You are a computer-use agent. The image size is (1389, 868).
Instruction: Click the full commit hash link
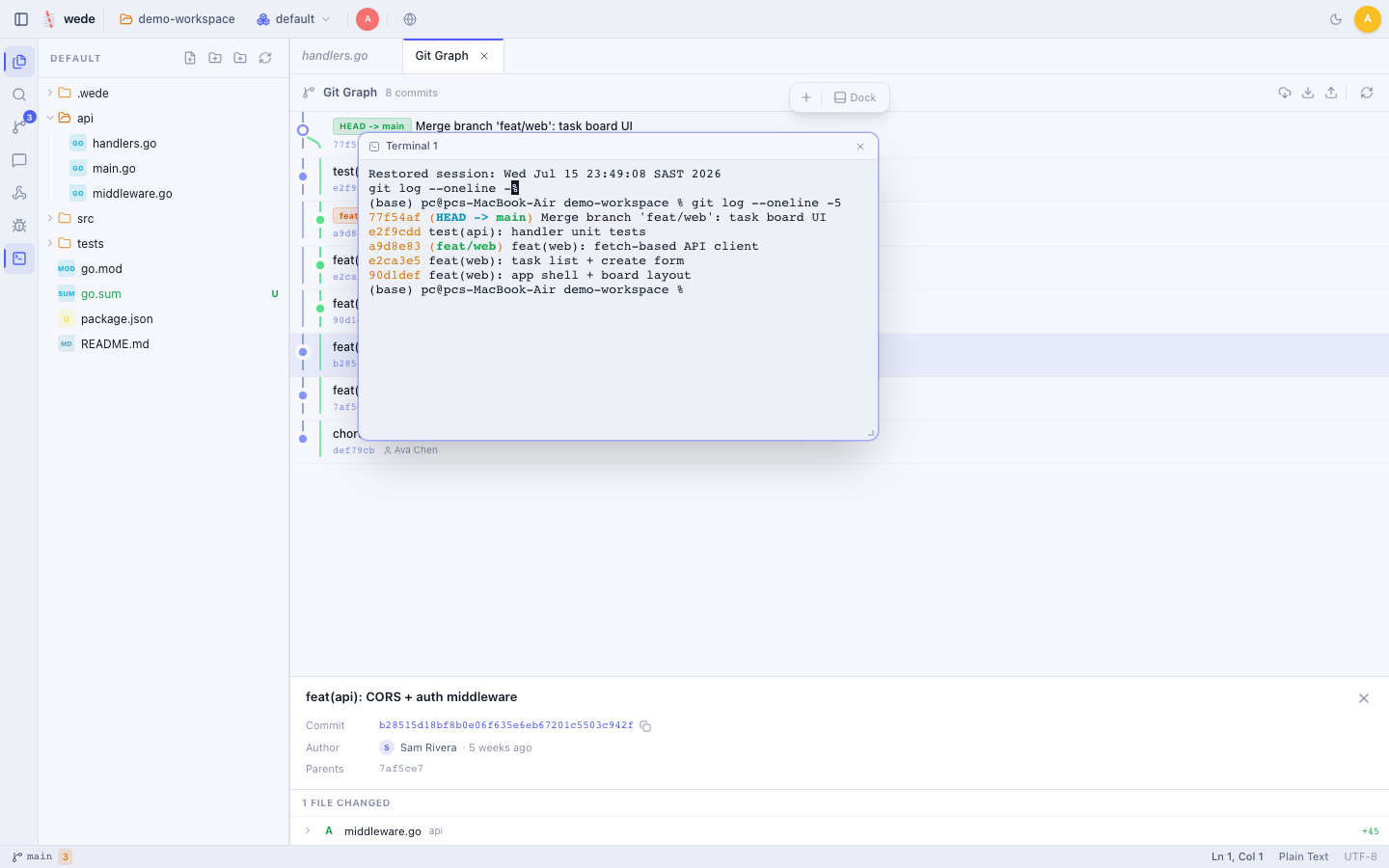506,725
